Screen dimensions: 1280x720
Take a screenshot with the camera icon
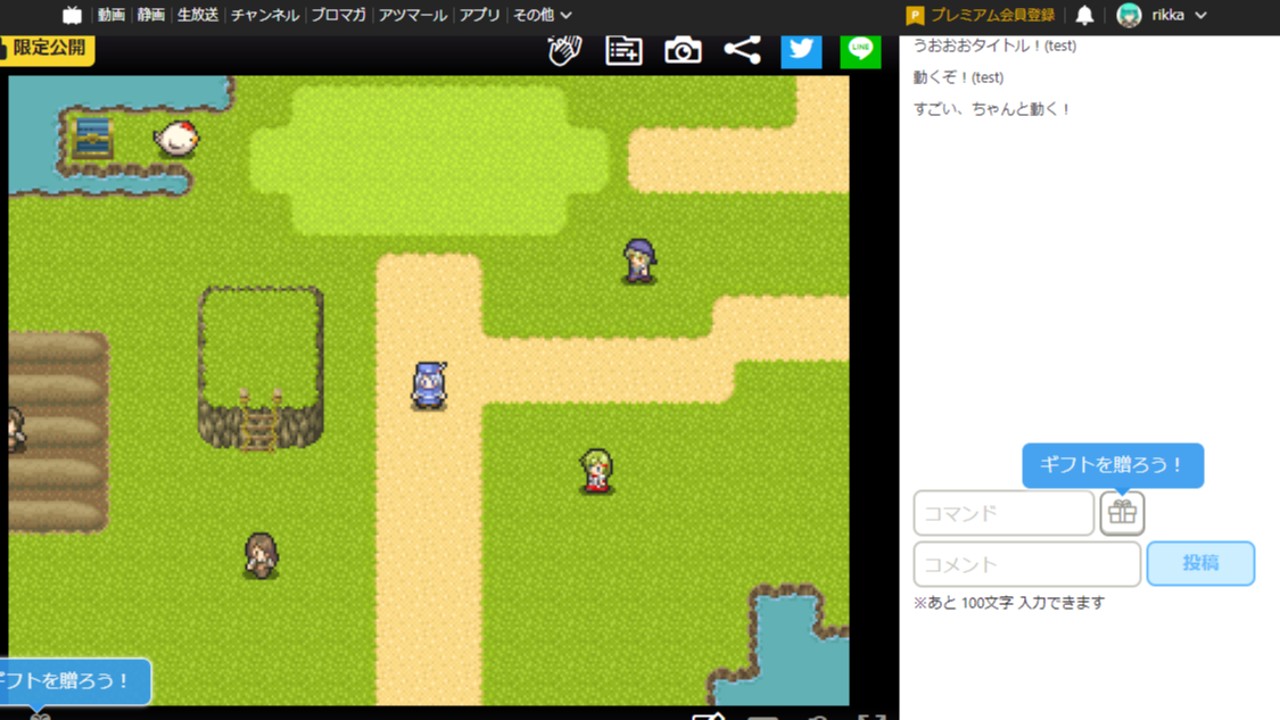[683, 50]
